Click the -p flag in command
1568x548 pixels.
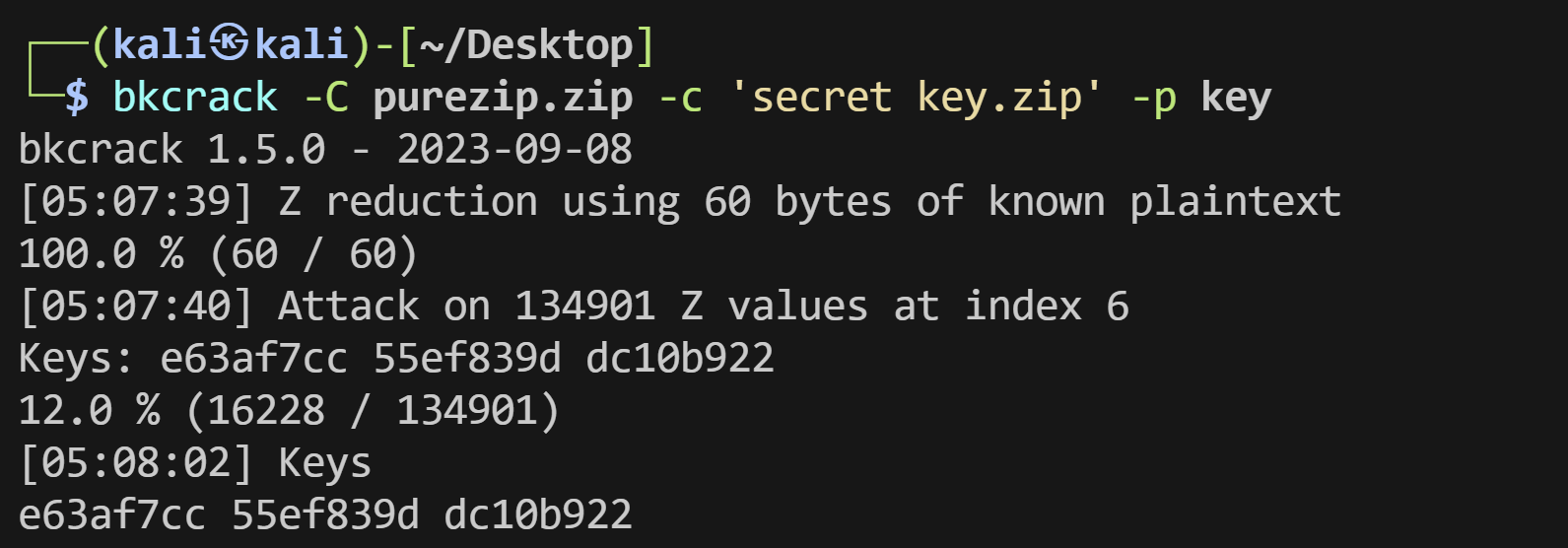pos(1153,97)
